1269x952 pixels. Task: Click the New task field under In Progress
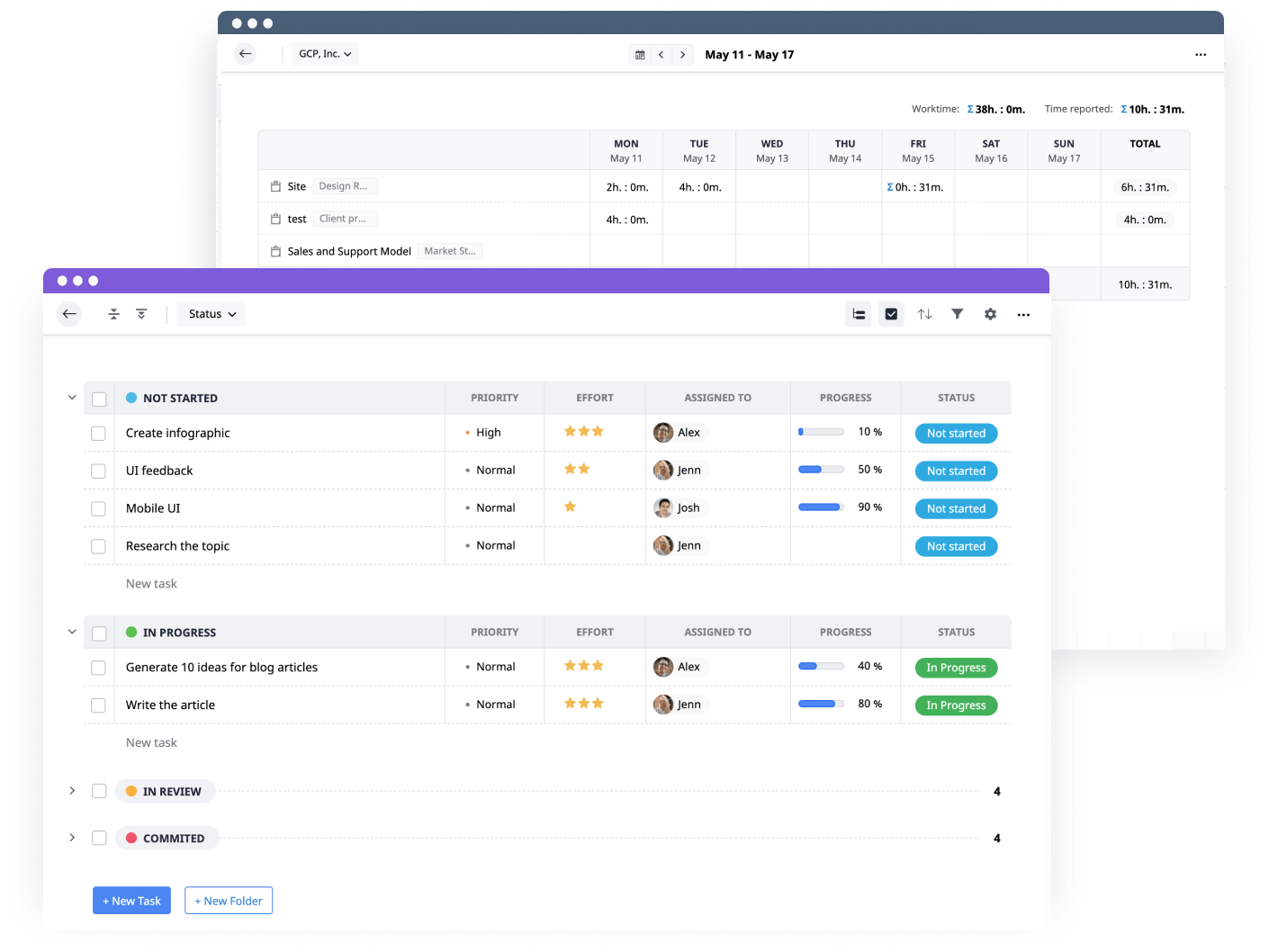(x=151, y=742)
